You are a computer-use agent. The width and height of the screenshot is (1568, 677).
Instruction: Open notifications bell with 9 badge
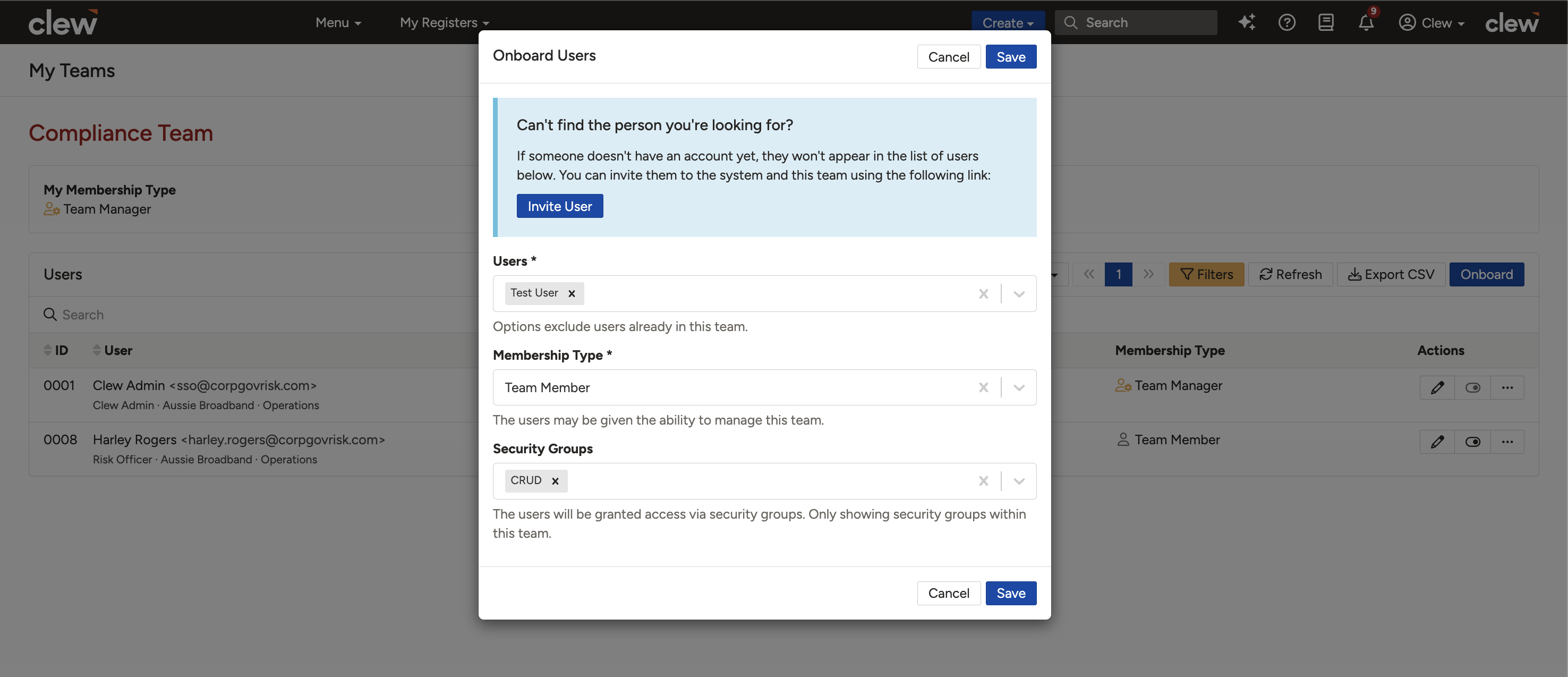point(1366,22)
